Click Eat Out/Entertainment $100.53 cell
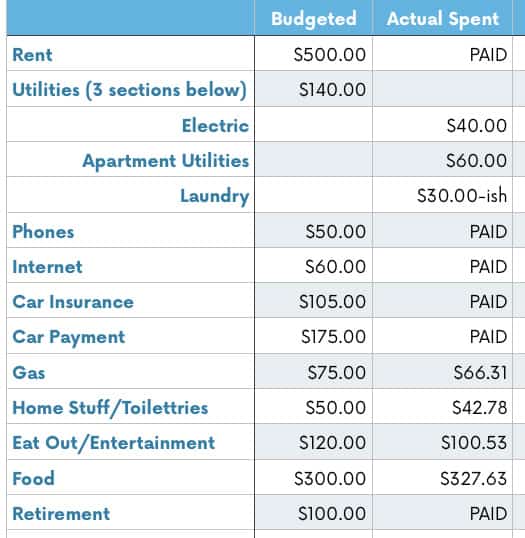This screenshot has height=538, width=525. (x=443, y=442)
